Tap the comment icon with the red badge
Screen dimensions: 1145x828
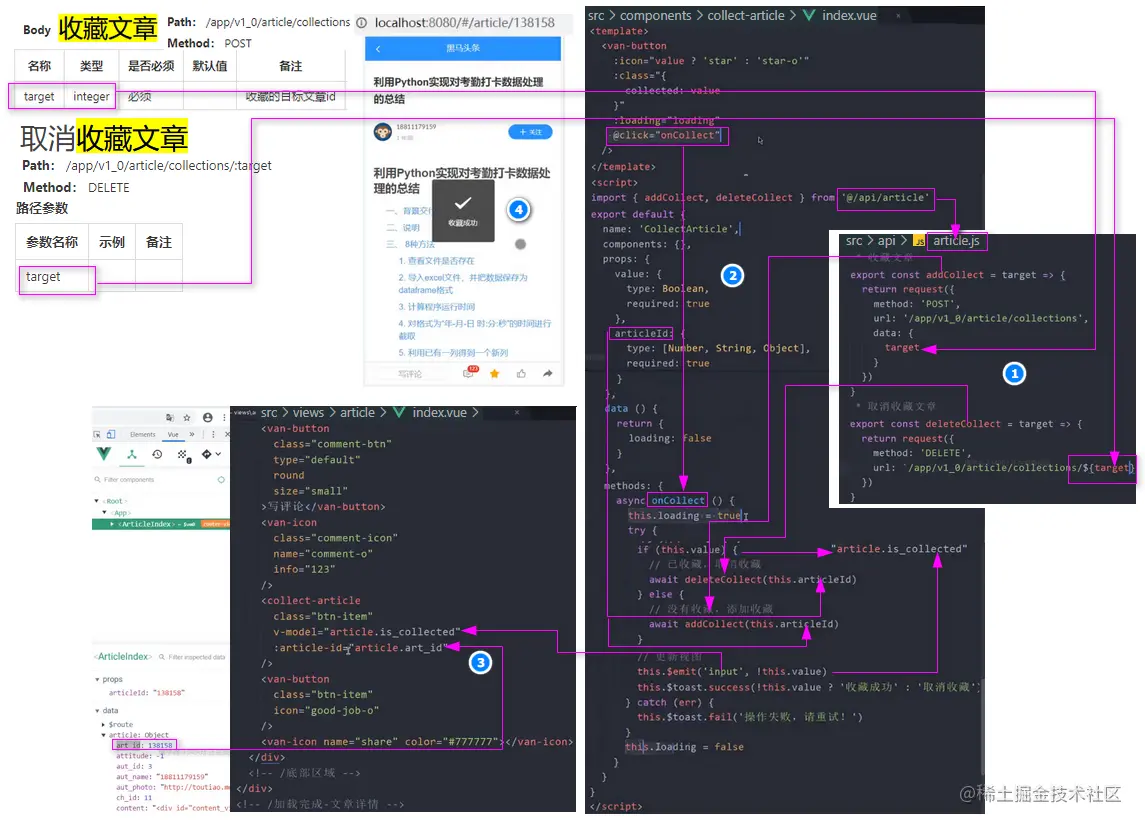point(470,373)
